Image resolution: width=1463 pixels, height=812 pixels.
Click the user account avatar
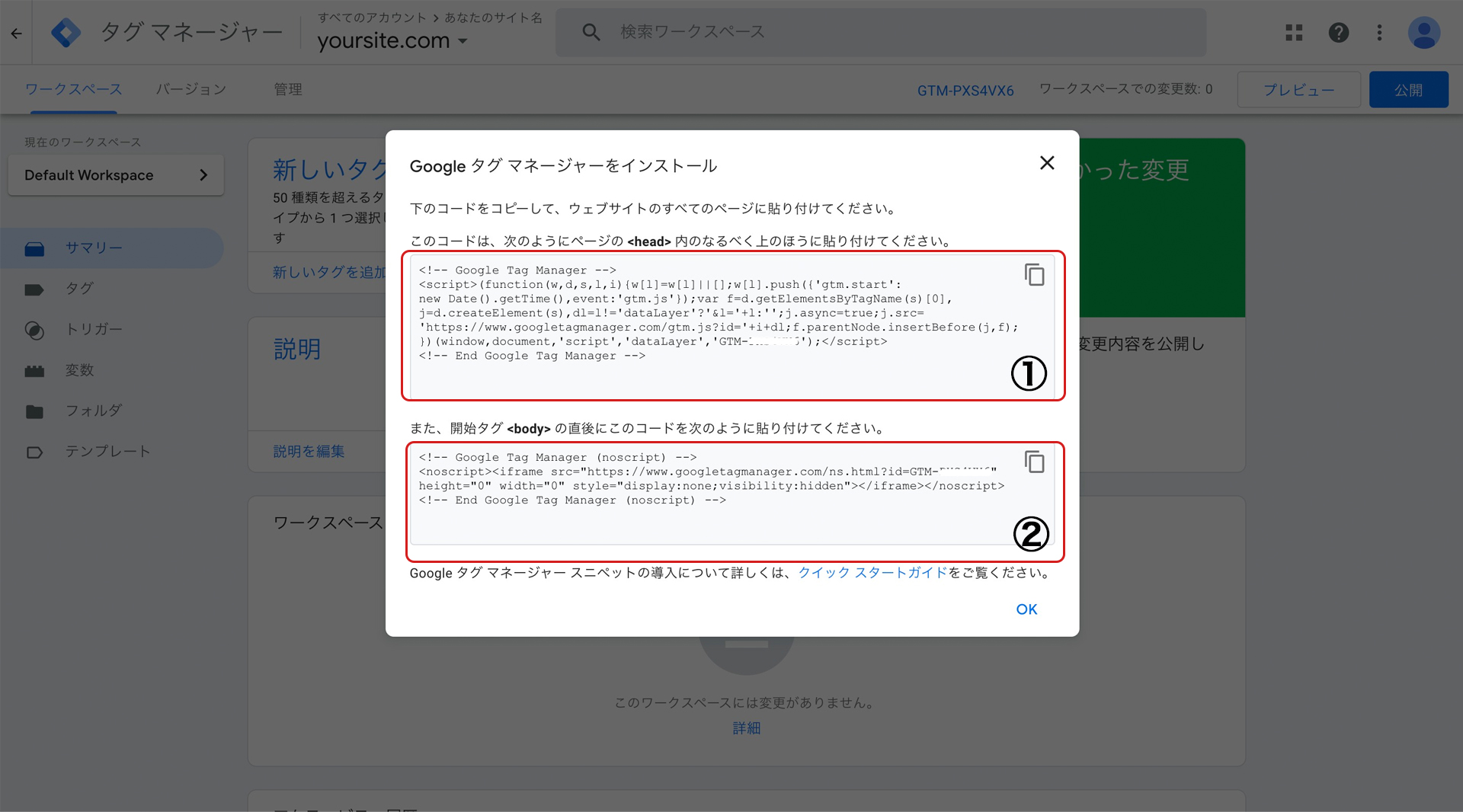[x=1423, y=33]
